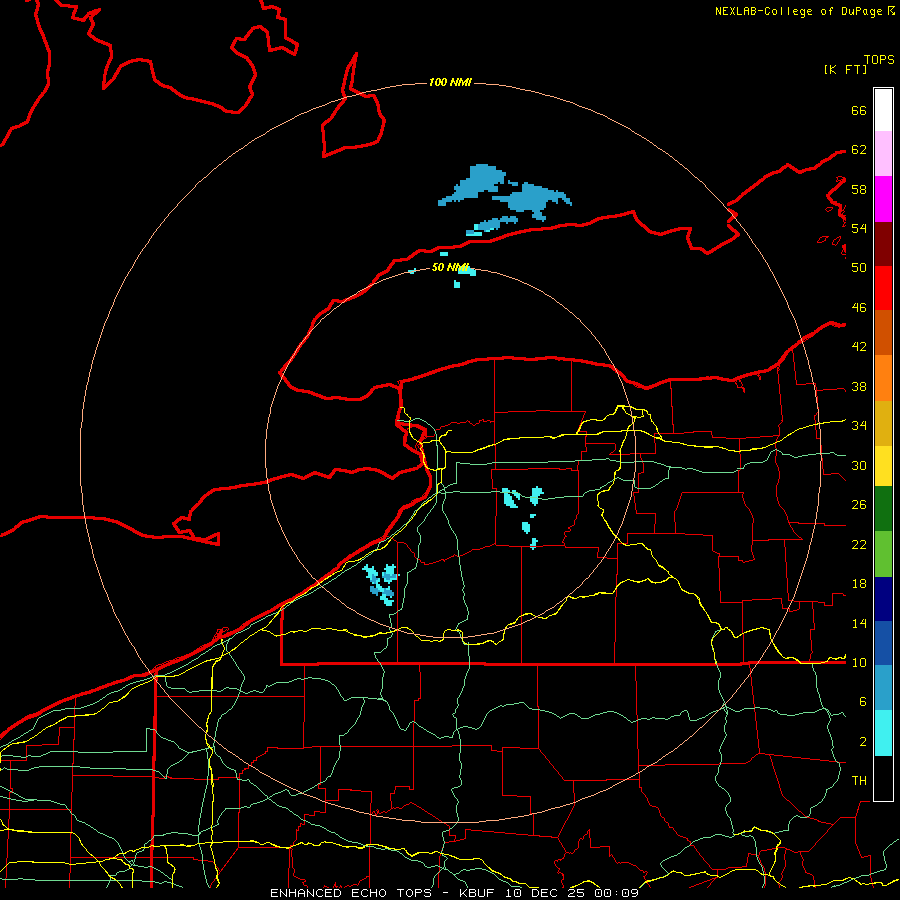Click the 14 value on the legend scale

pos(859,623)
